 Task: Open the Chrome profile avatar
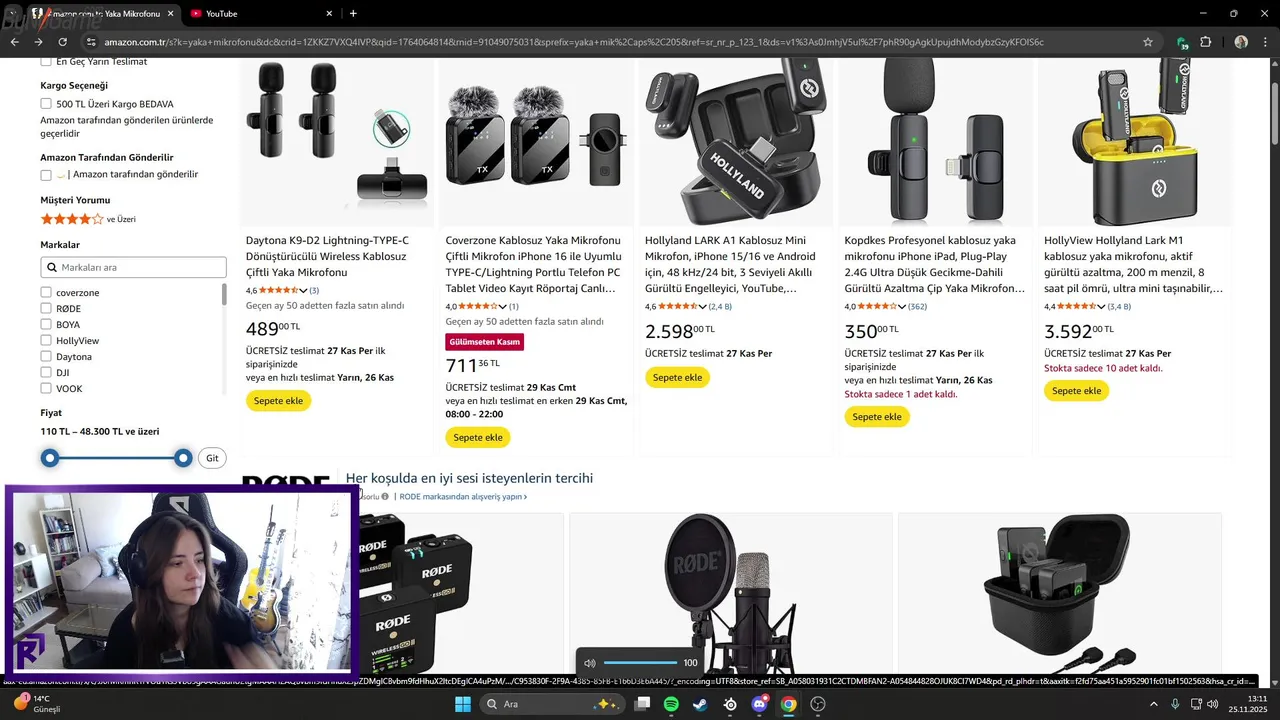pyautogui.click(x=1241, y=42)
